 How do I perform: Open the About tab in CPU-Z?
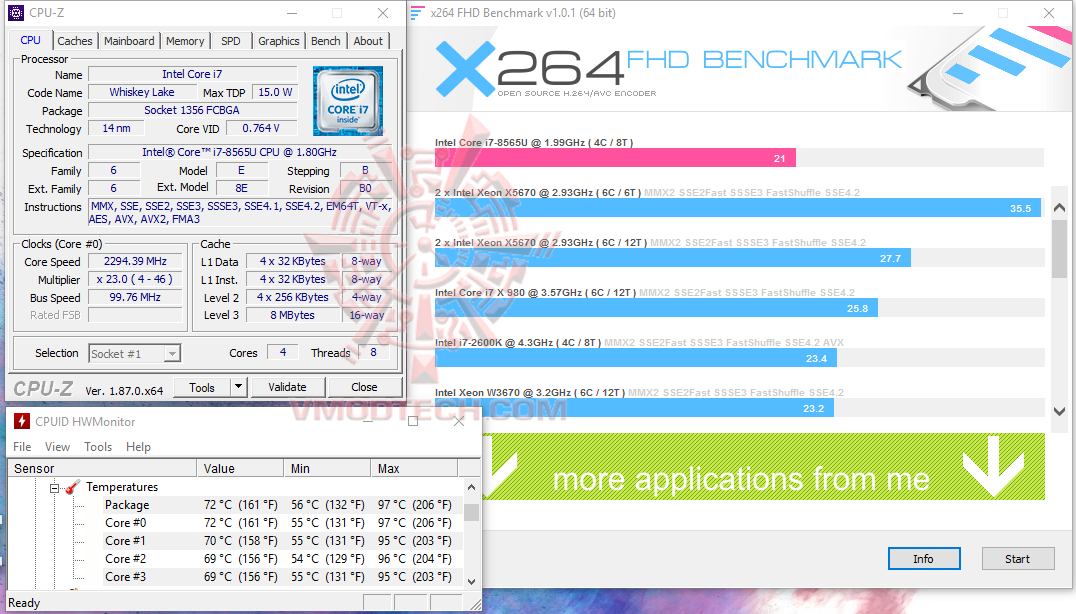click(368, 41)
